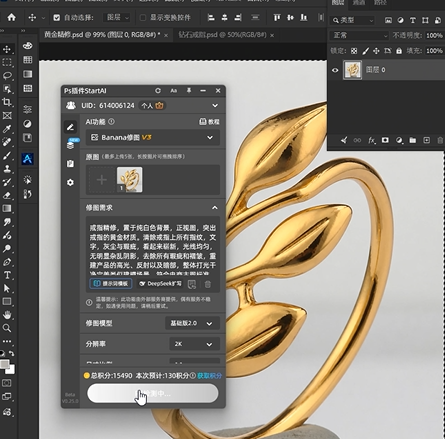
Task: Click Home icon in options bar
Action: click(12, 17)
